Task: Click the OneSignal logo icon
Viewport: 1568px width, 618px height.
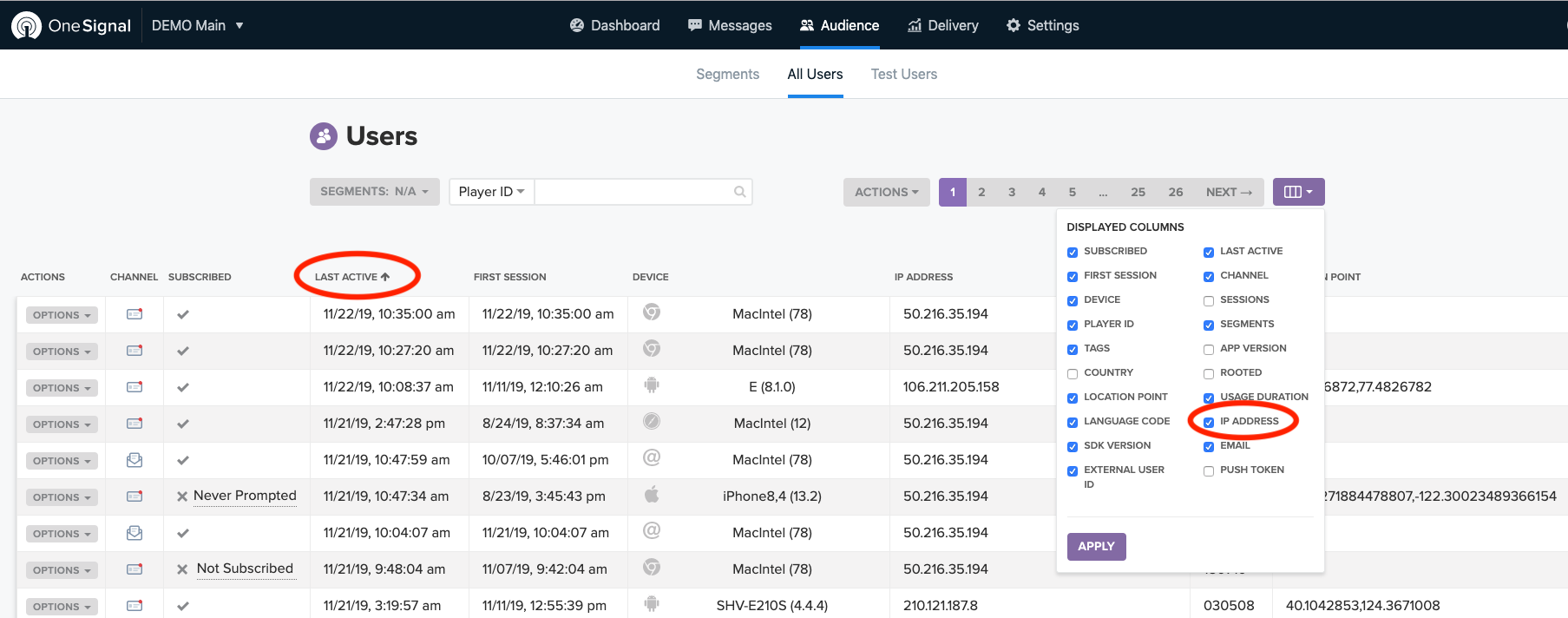Action: click(26, 25)
